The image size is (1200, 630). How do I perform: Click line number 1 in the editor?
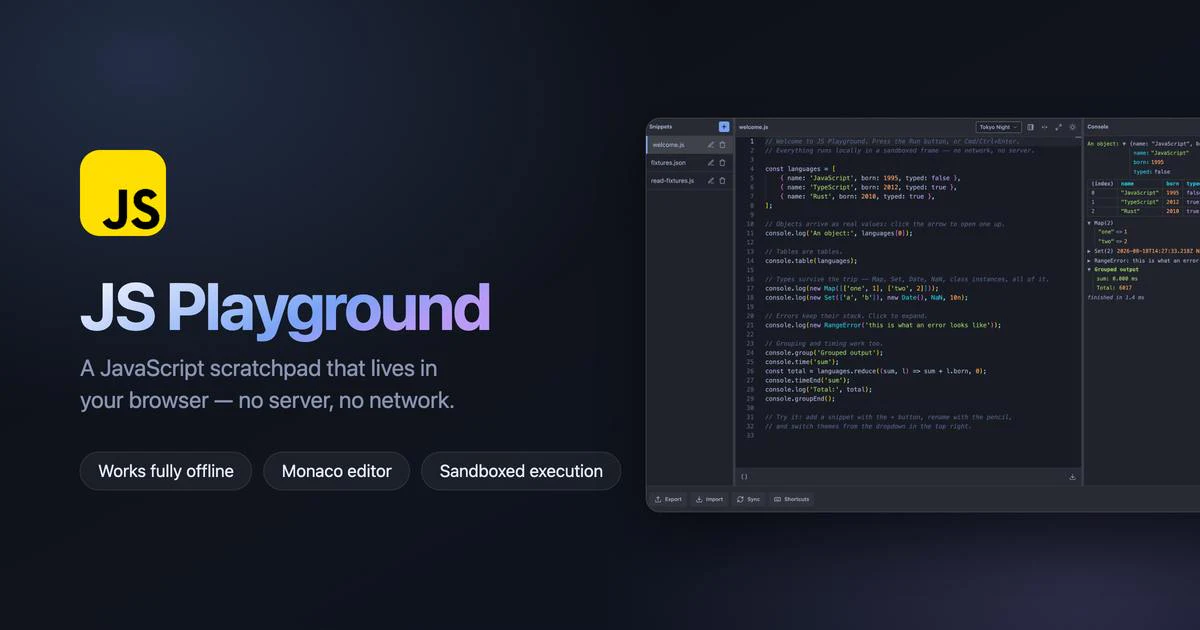752,141
